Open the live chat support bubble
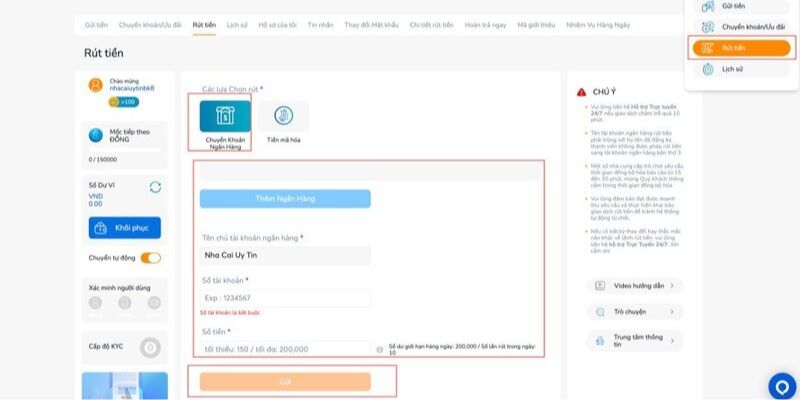 tap(782, 387)
